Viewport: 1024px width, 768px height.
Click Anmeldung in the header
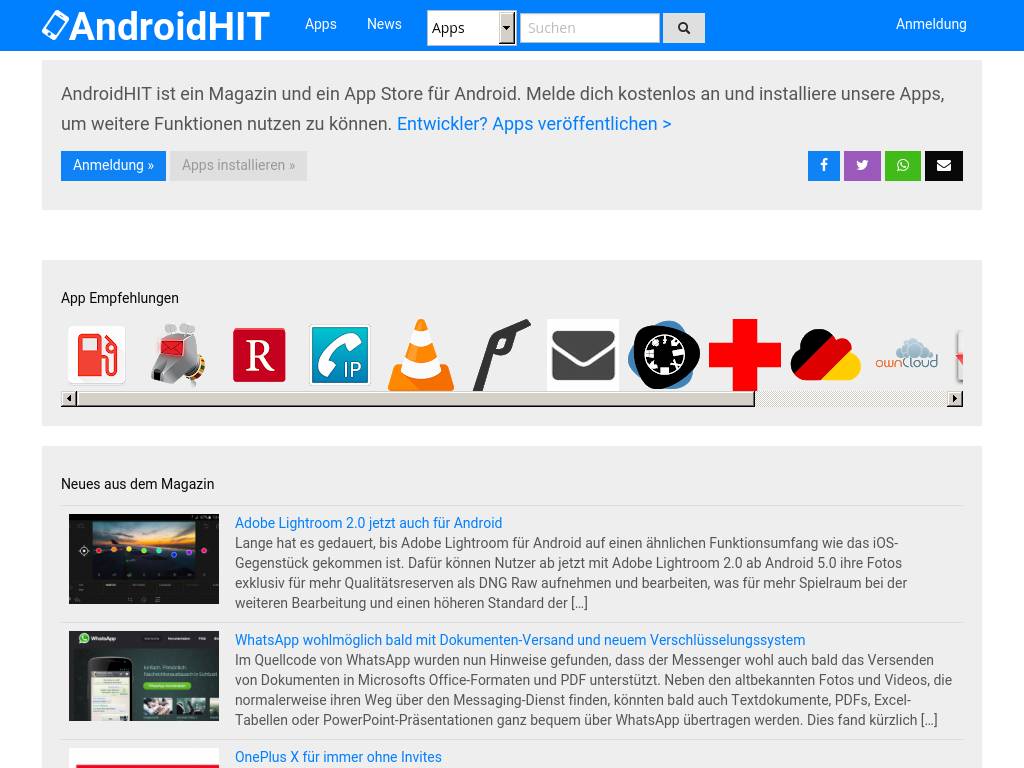click(x=931, y=24)
